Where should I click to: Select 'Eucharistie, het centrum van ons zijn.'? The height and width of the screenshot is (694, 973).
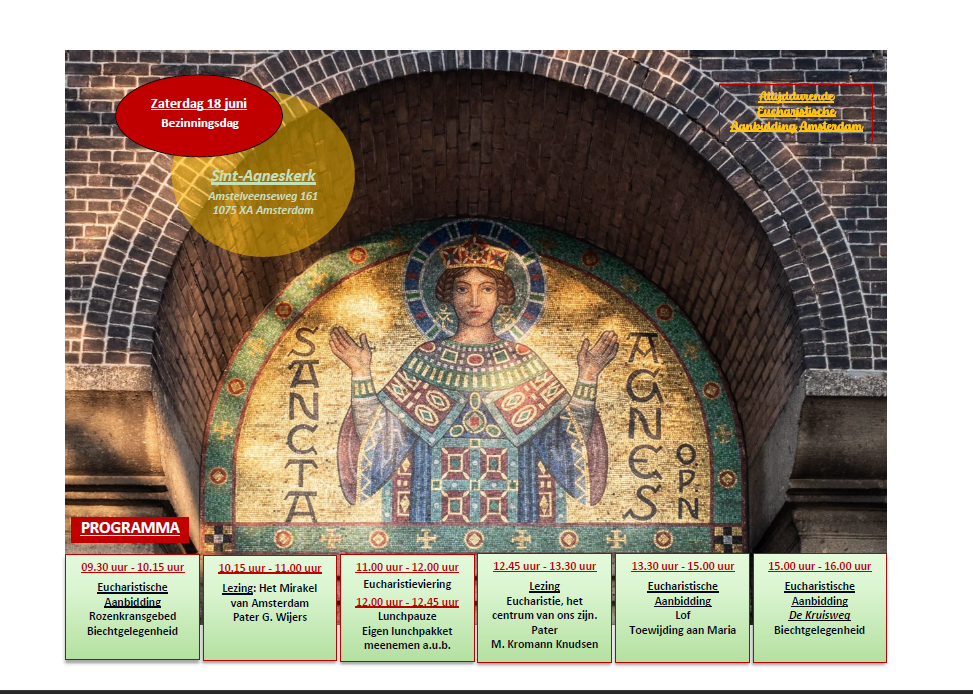click(x=545, y=608)
